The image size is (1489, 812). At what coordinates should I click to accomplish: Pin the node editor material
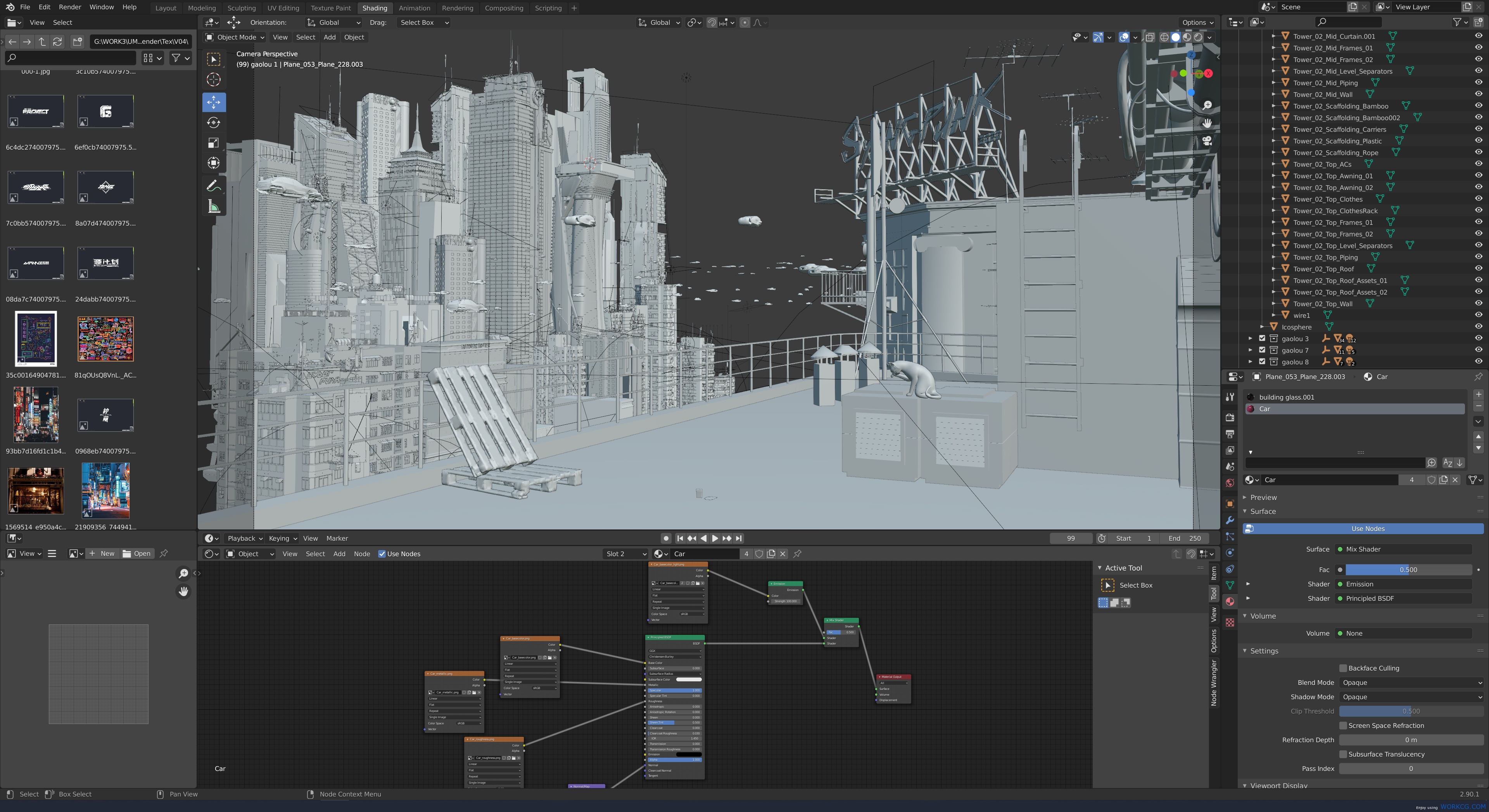pyautogui.click(x=797, y=553)
